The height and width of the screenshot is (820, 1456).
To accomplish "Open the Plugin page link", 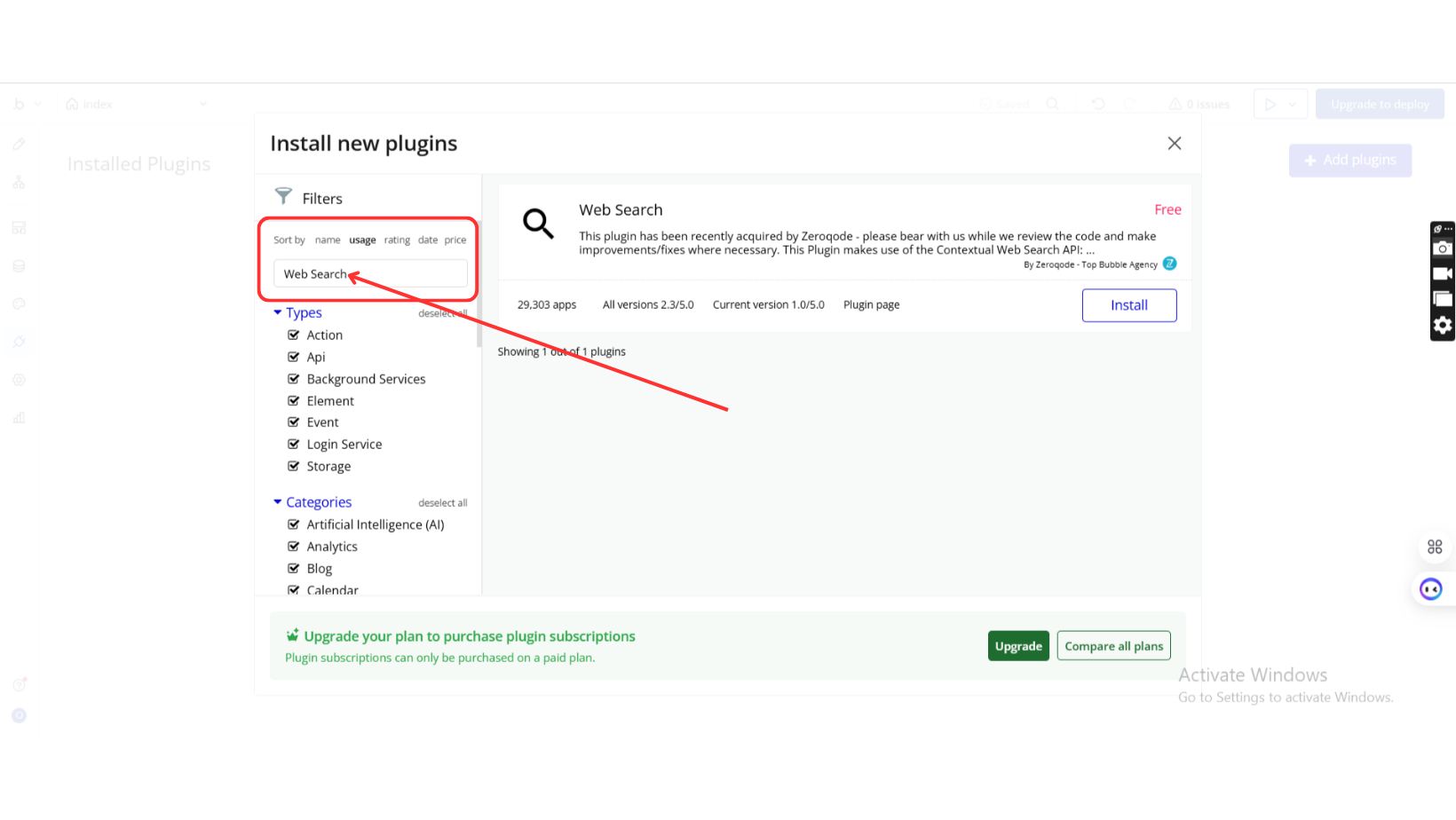I will pos(871,305).
